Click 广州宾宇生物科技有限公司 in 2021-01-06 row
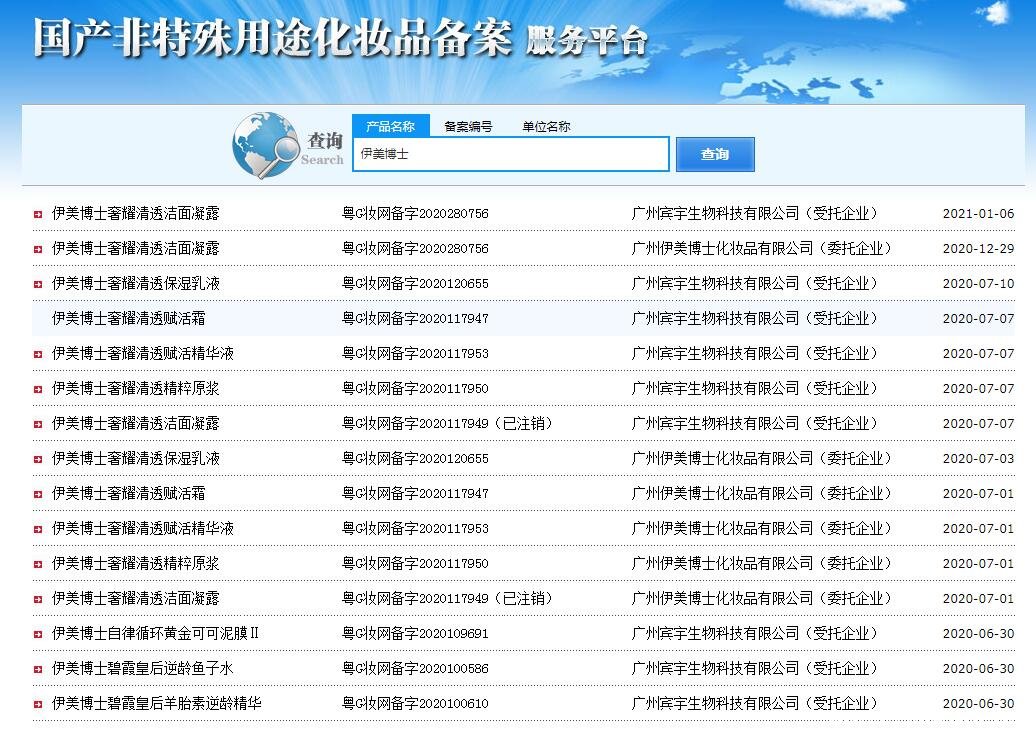Image resolution: width=1036 pixels, height=732 pixels. pyautogui.click(x=716, y=213)
